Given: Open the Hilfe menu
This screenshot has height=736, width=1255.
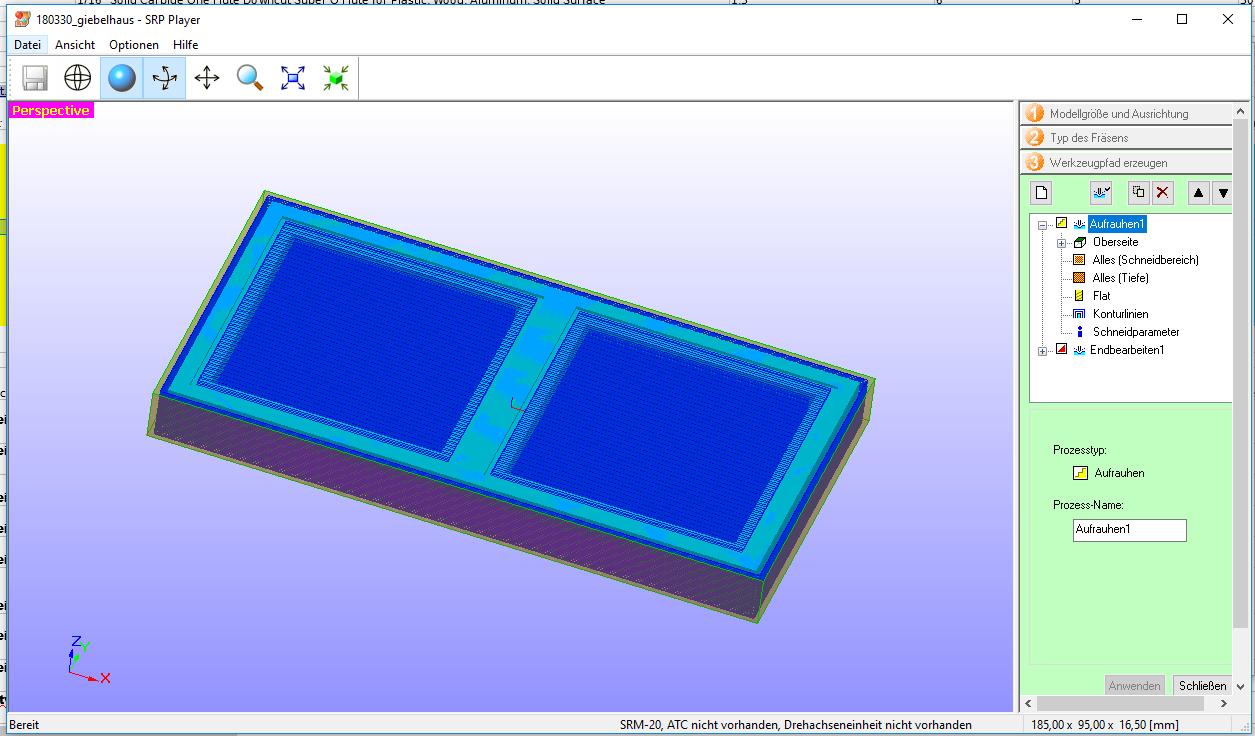Looking at the screenshot, I should (x=186, y=45).
